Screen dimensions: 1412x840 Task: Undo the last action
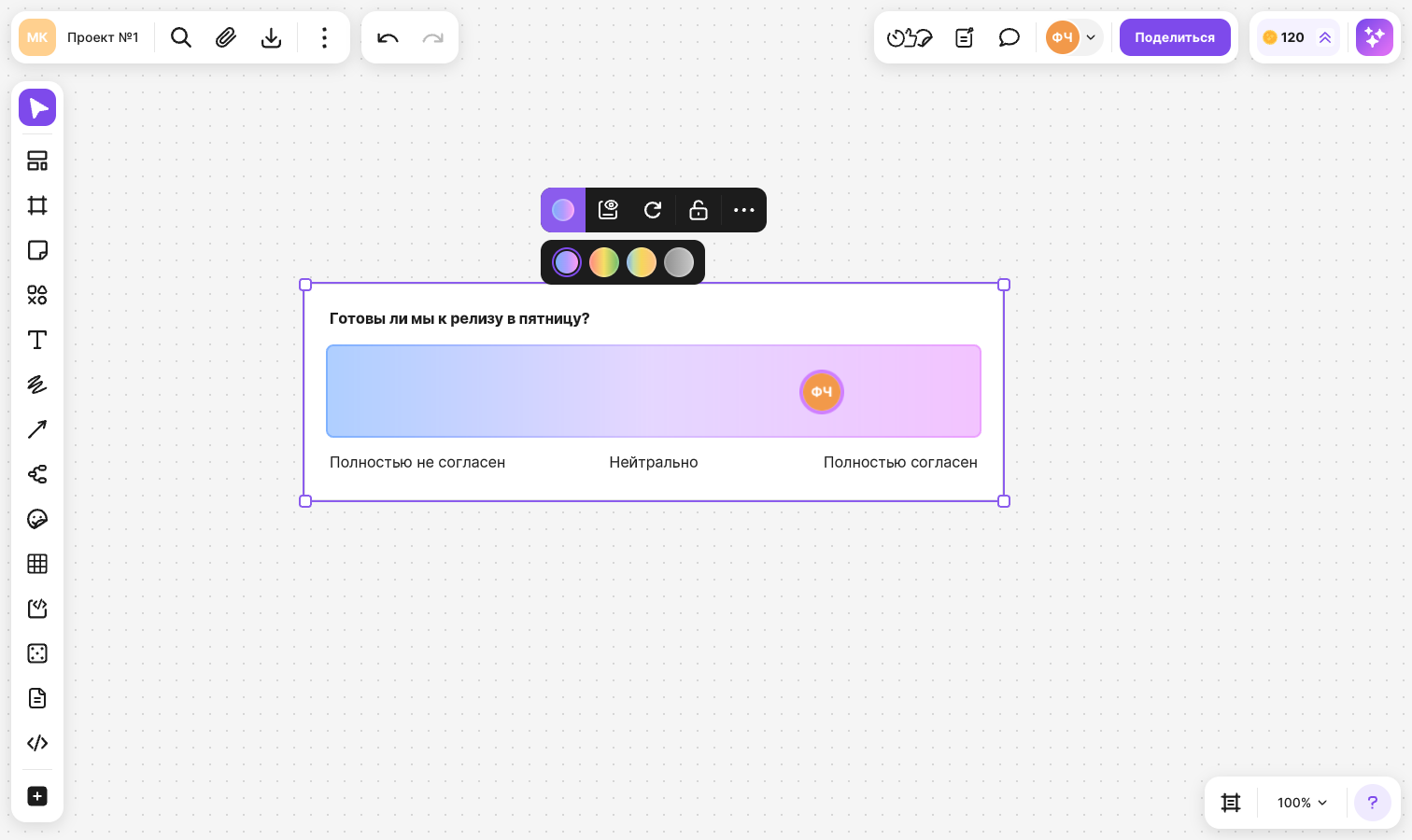click(x=388, y=37)
